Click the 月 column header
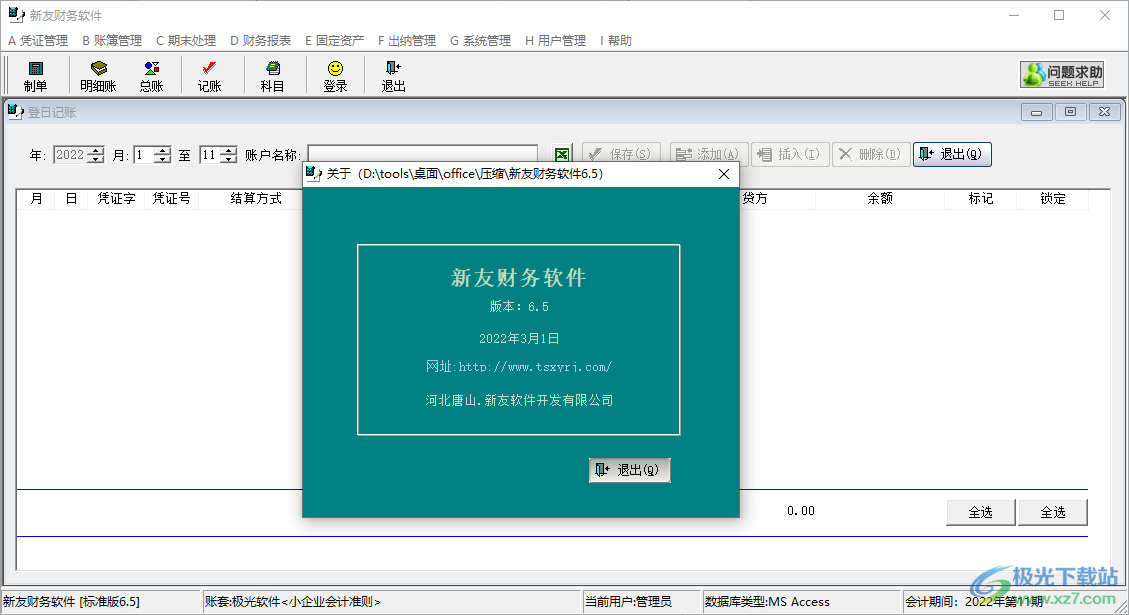 point(37,199)
